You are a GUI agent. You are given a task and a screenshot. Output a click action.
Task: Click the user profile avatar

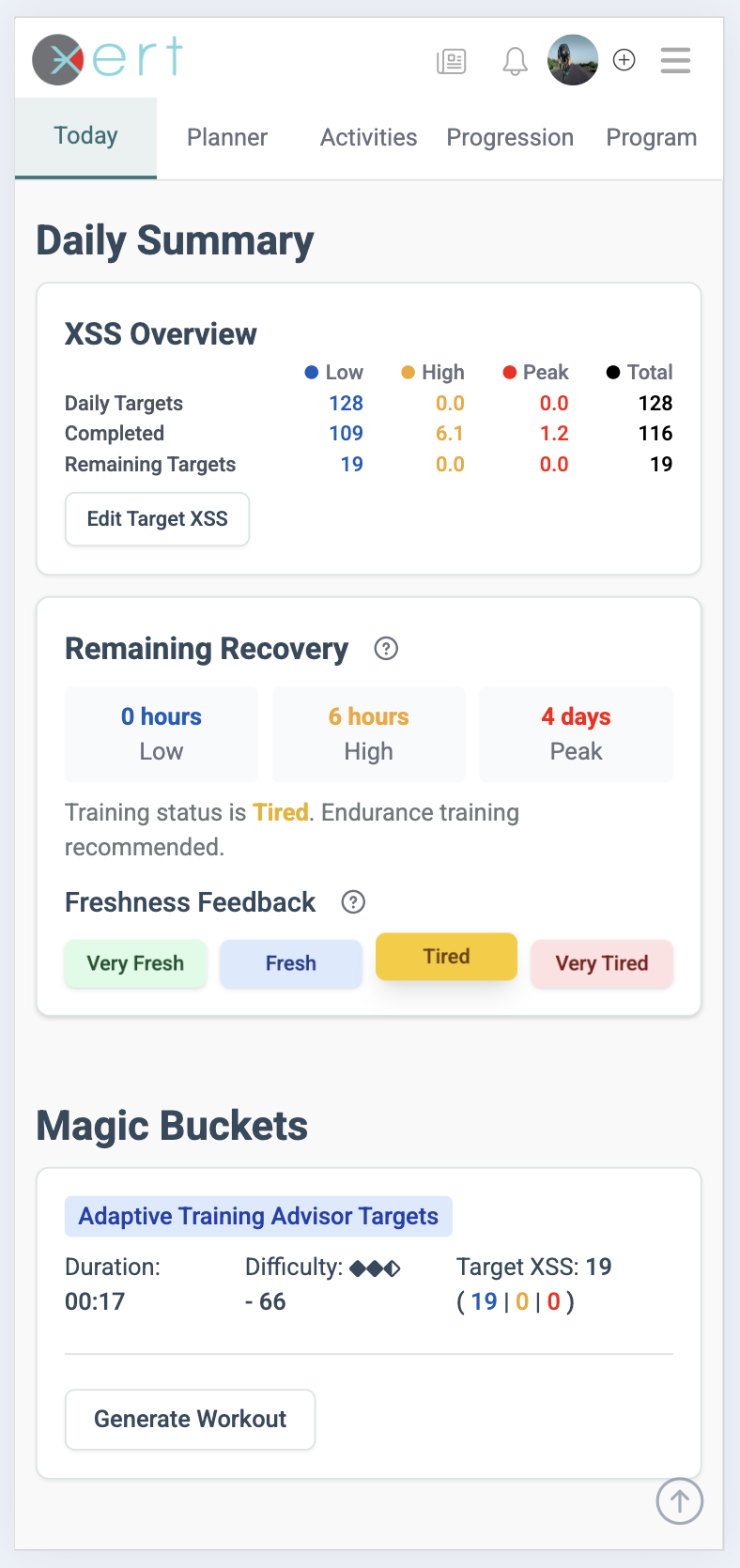coord(573,60)
